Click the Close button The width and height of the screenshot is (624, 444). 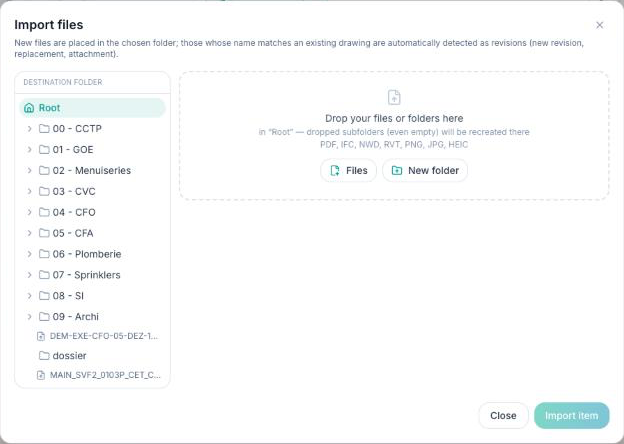point(503,416)
